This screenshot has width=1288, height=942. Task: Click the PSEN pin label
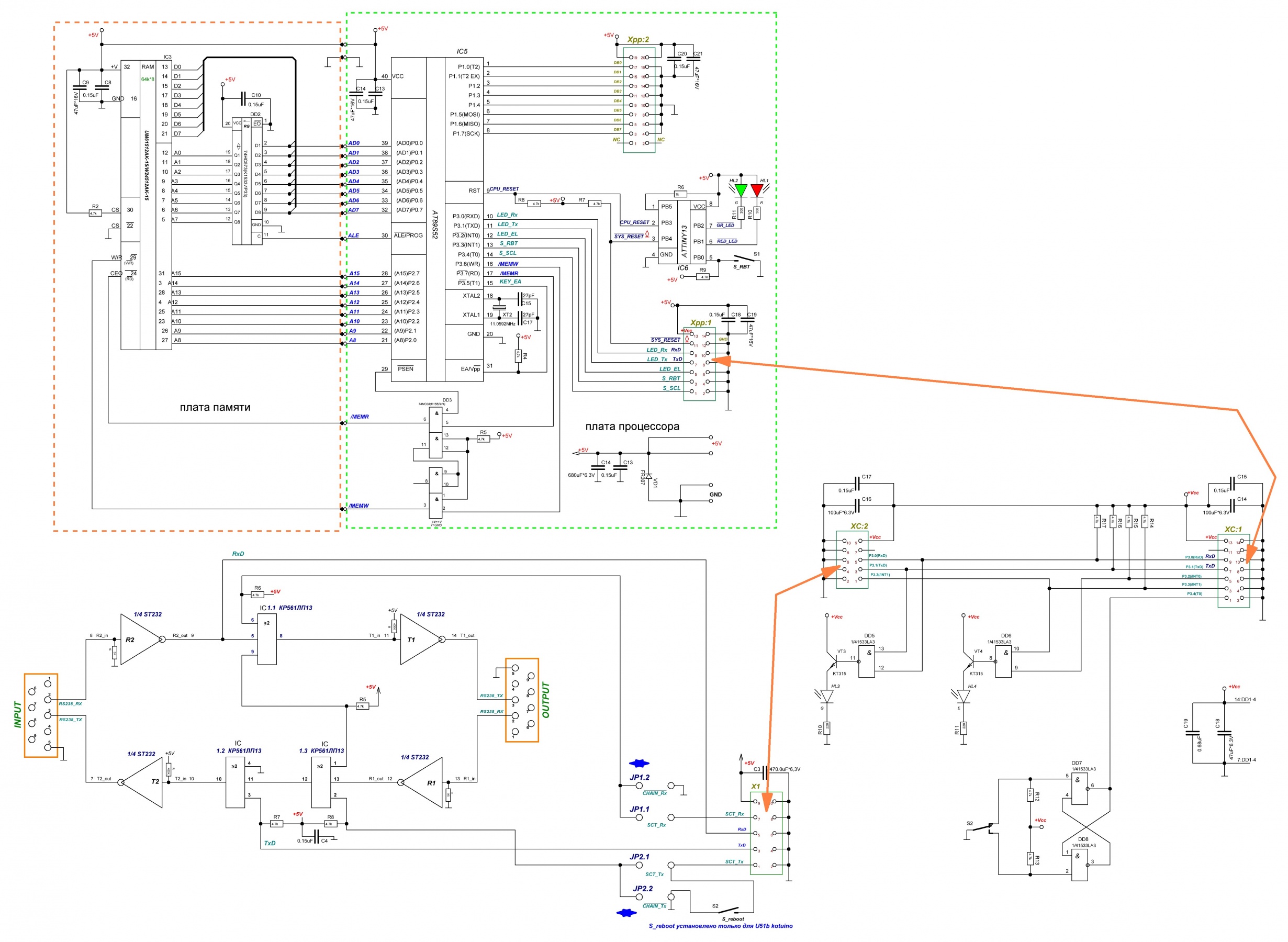406,369
